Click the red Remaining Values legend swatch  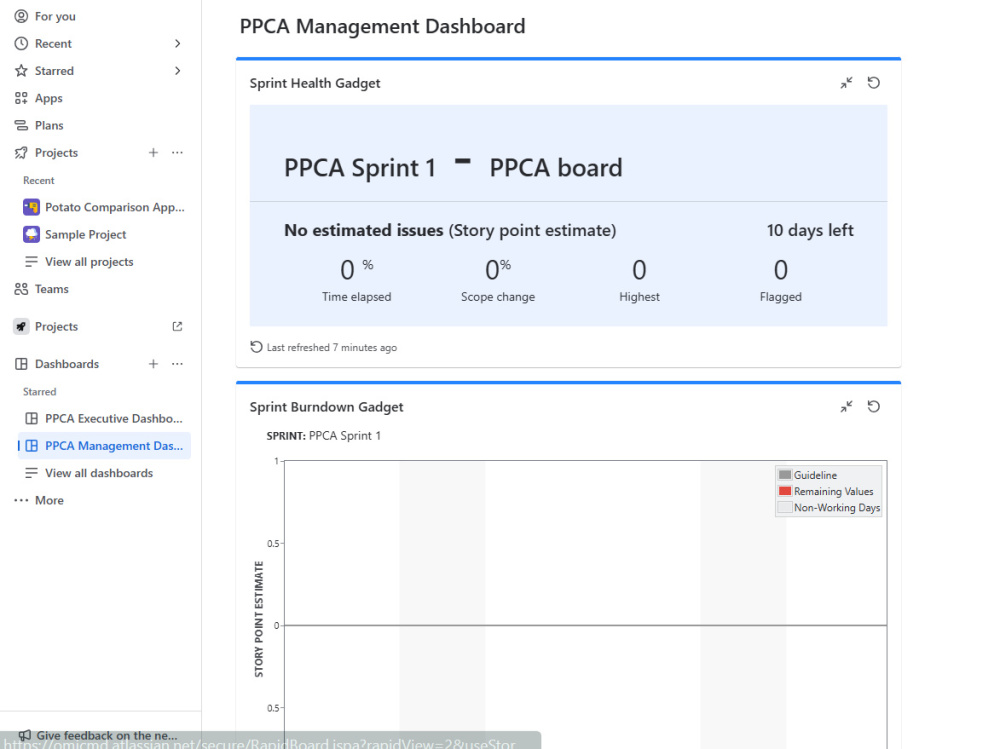click(785, 491)
